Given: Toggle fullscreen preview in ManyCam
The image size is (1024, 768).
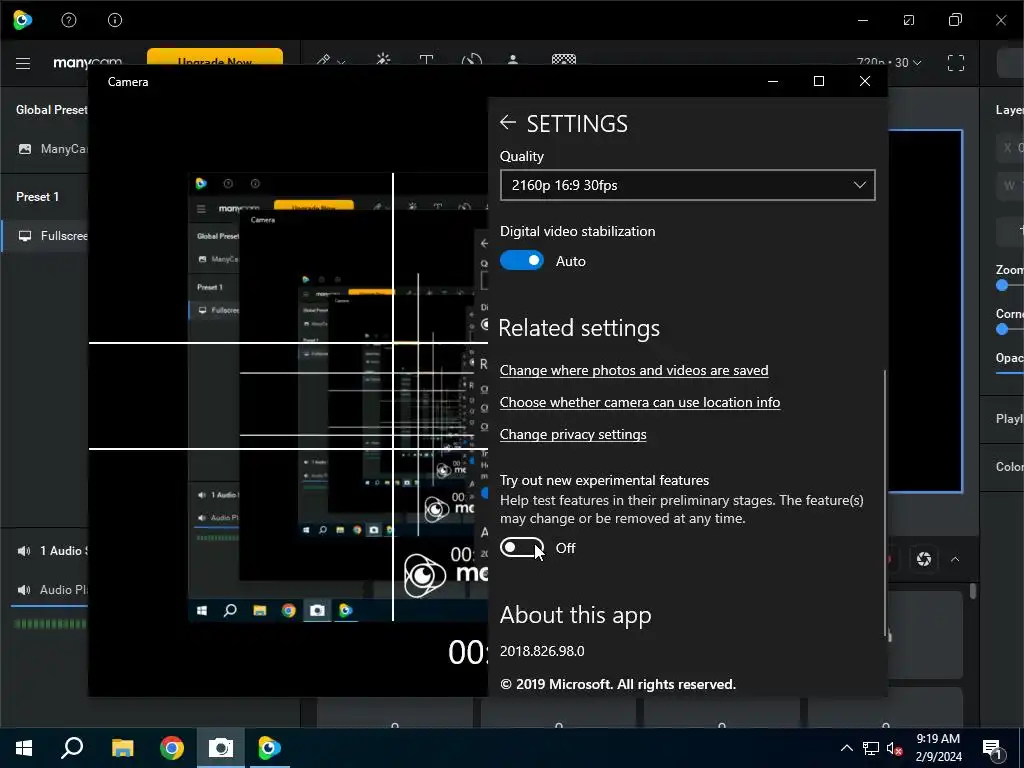Looking at the screenshot, I should tap(955, 63).
